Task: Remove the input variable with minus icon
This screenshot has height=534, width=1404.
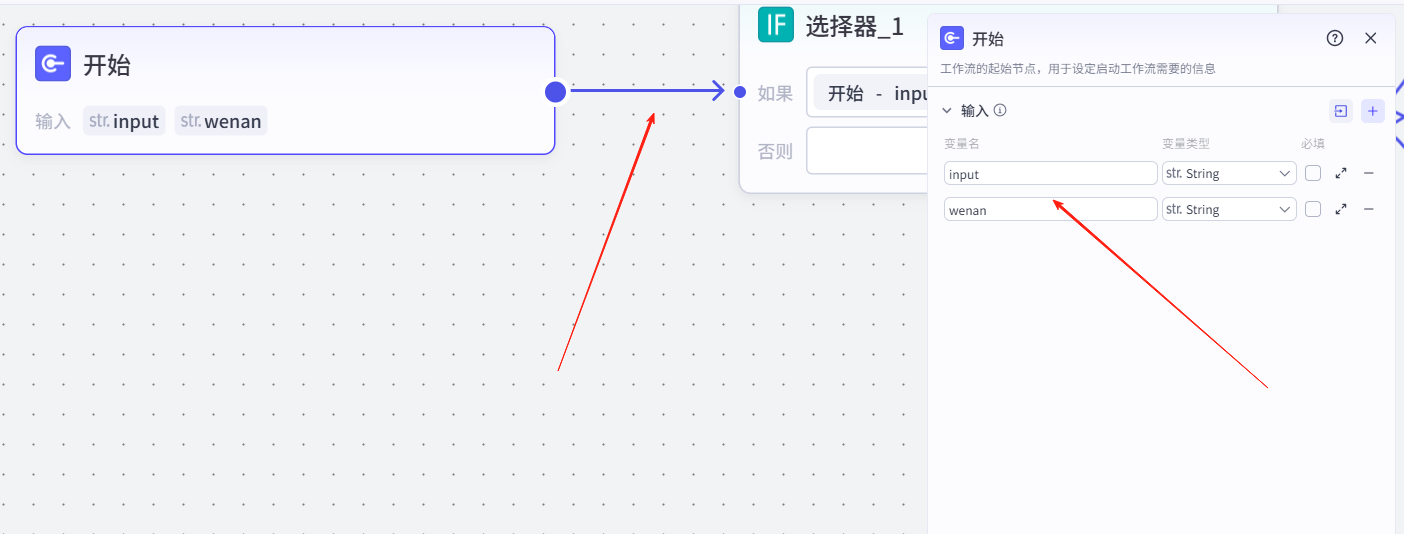Action: 1369,173
